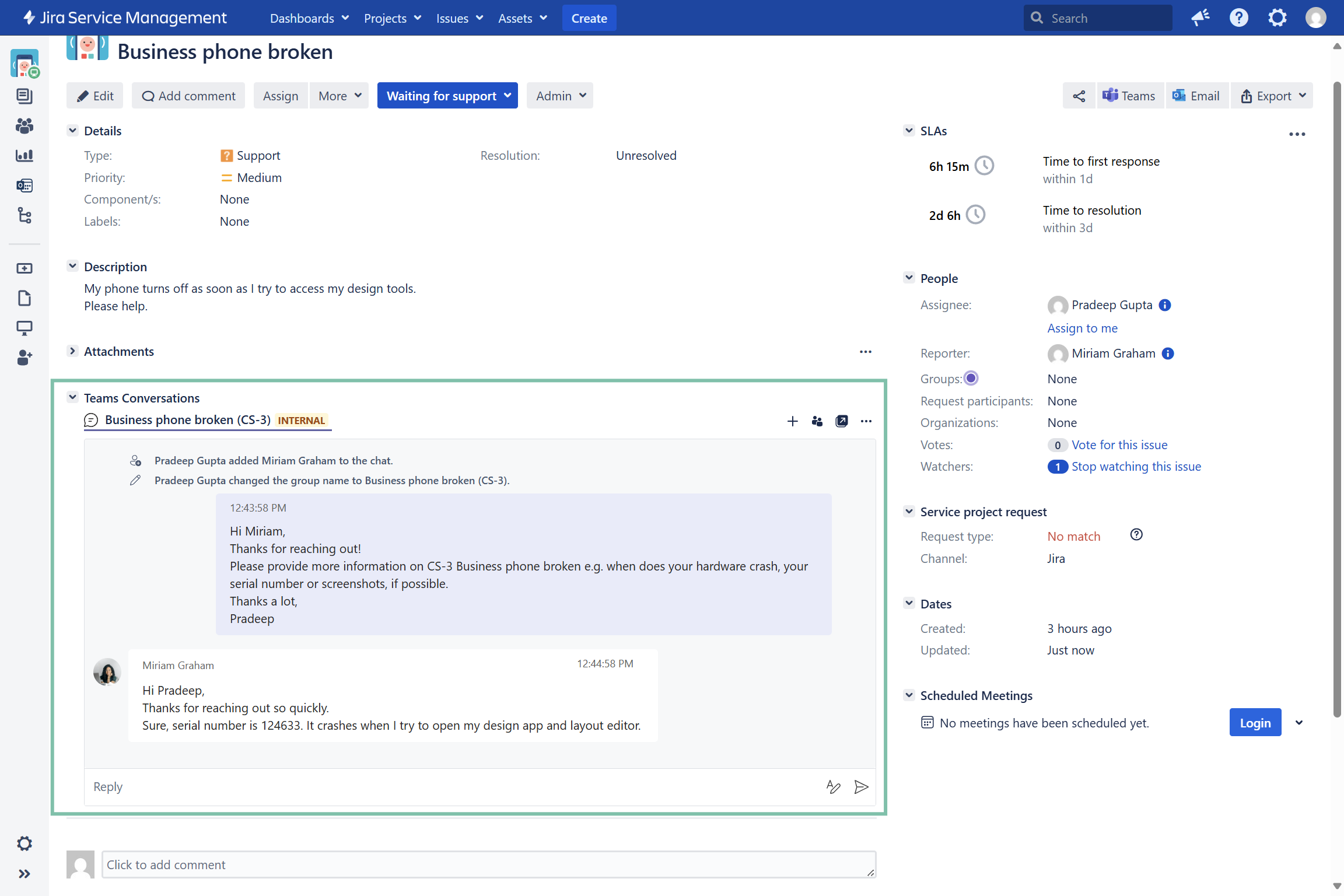The height and width of the screenshot is (896, 1344).
Task: Add new Teams conversation plus icon
Action: point(792,421)
